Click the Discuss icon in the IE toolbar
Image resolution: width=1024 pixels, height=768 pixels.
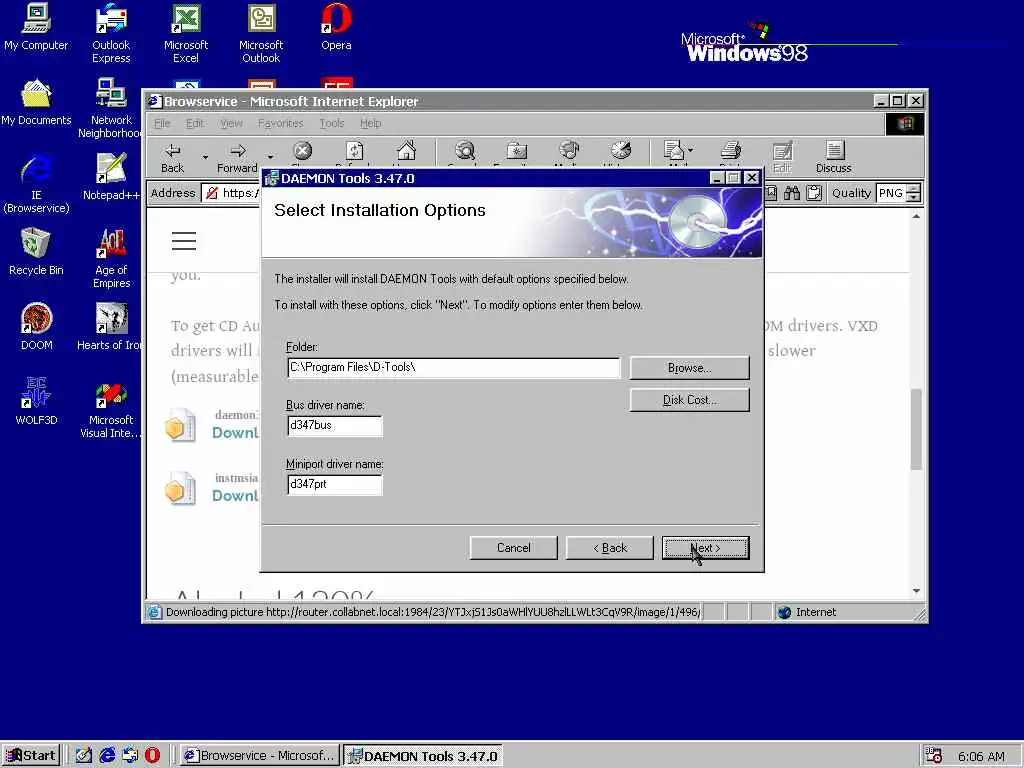pyautogui.click(x=834, y=157)
